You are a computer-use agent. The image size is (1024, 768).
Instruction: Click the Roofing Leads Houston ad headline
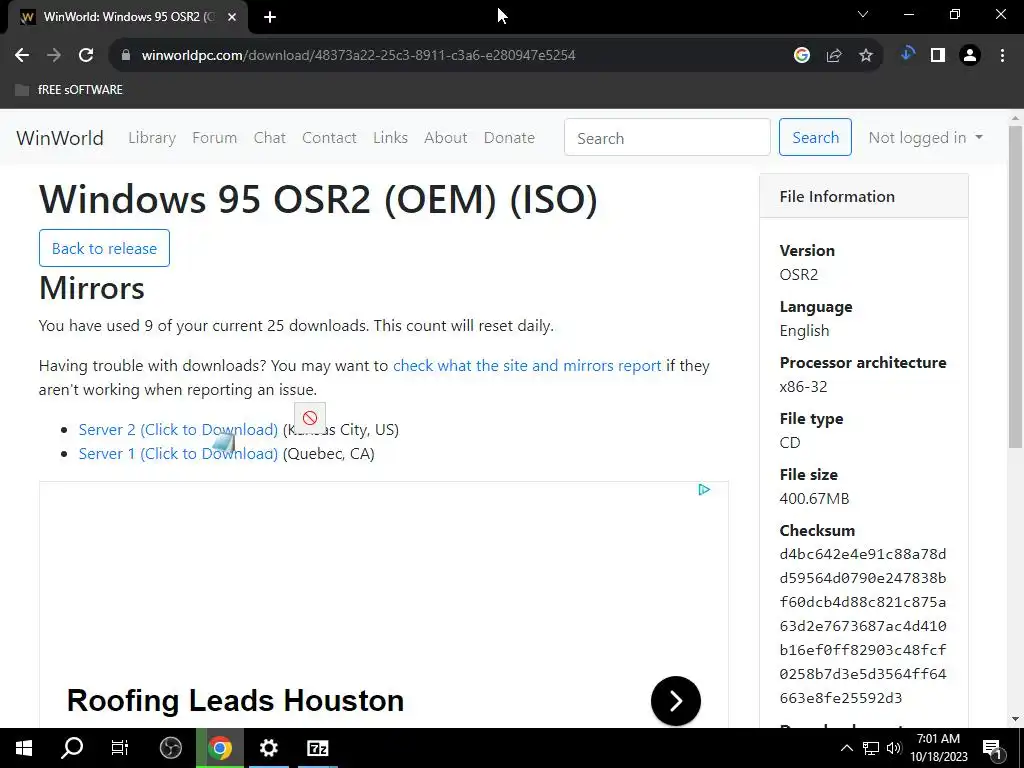[236, 701]
